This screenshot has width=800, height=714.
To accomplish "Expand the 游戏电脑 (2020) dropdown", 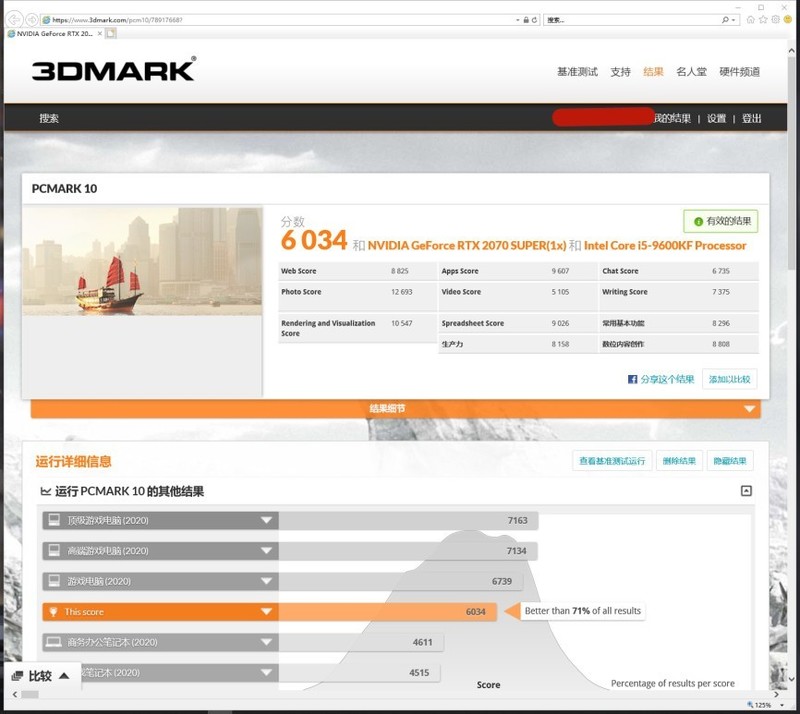I will tap(266, 581).
